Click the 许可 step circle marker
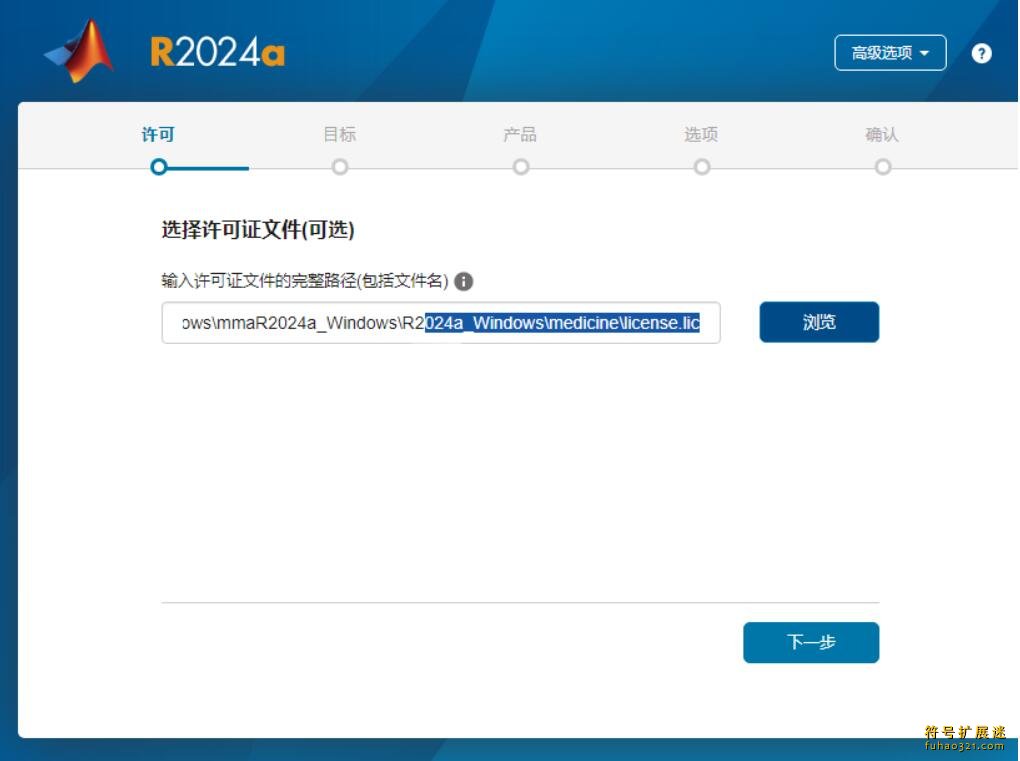This screenshot has width=1020, height=761. point(159,167)
